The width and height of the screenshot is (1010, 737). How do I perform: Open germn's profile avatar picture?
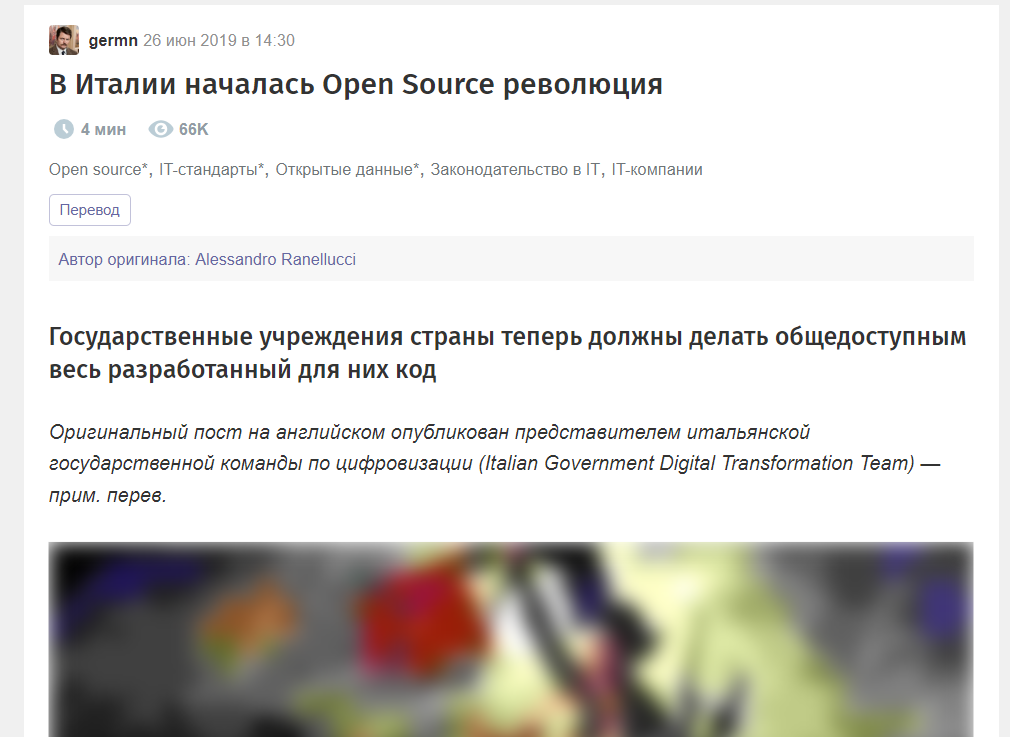point(64,40)
